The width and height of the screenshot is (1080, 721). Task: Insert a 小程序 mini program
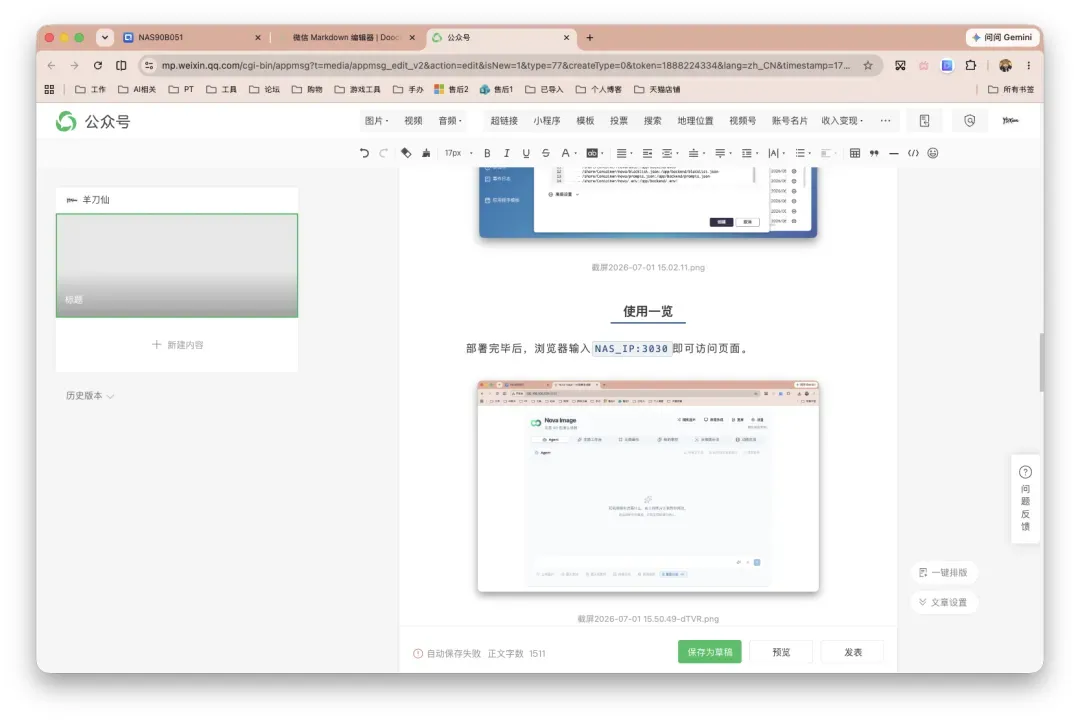point(547,121)
